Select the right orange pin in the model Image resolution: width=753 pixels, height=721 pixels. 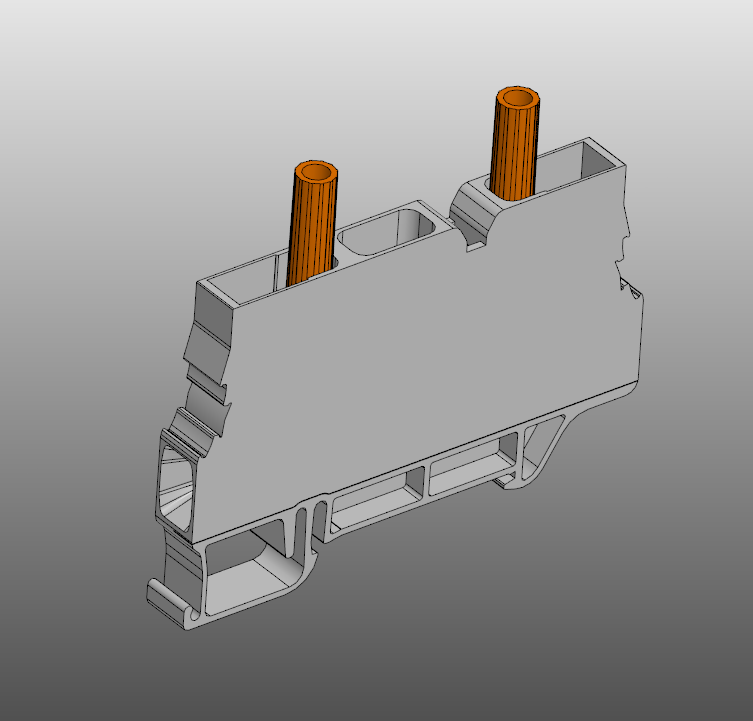coord(515,143)
